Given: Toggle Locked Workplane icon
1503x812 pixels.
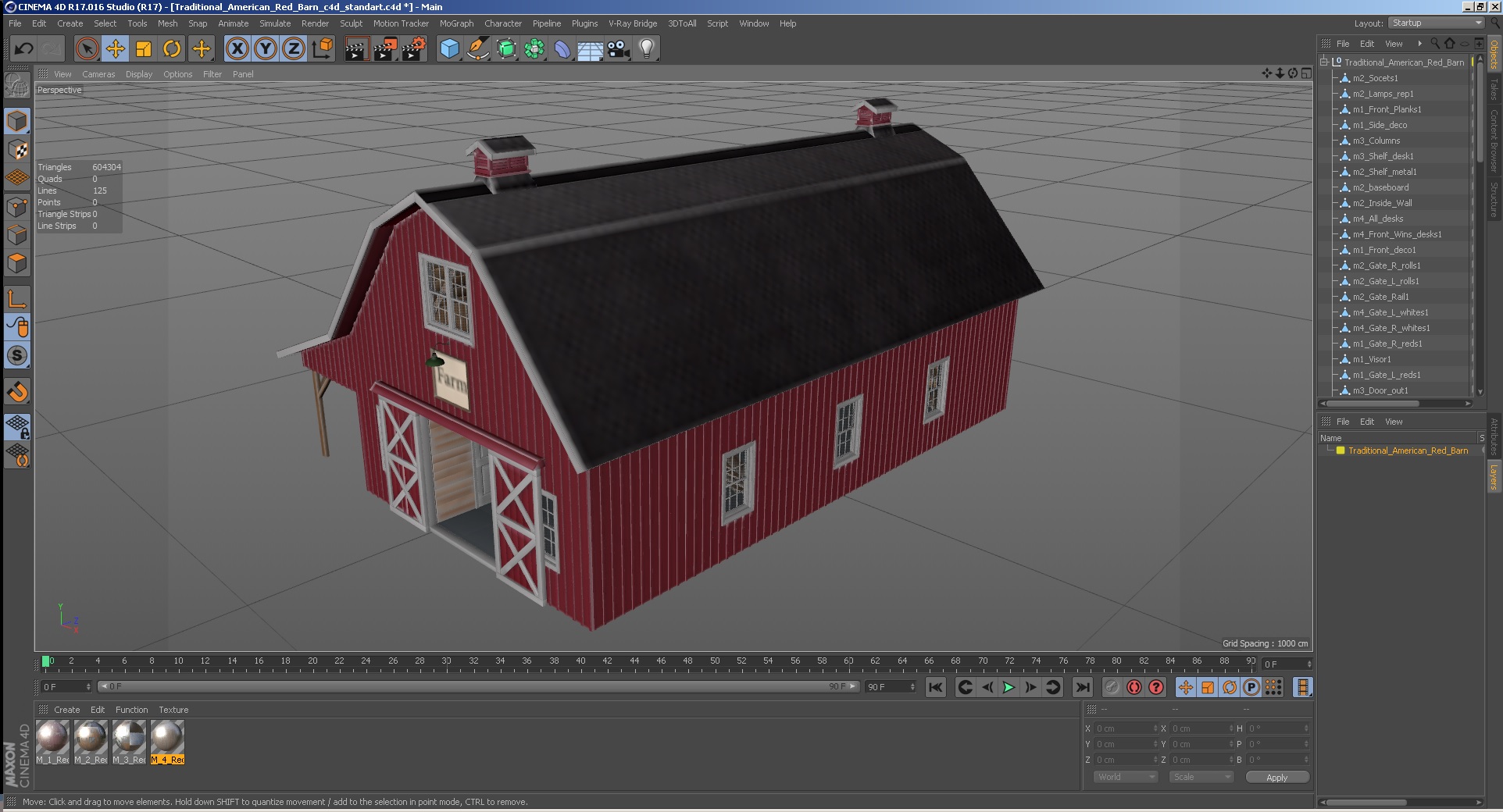Looking at the screenshot, I should coord(17,426).
